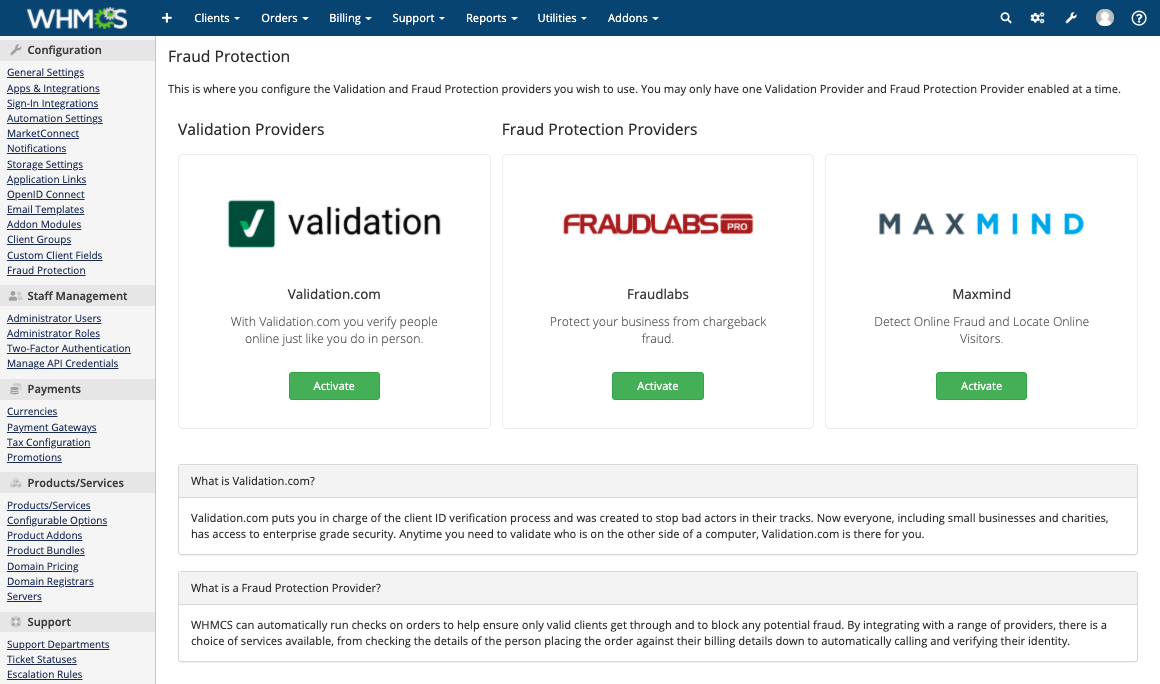The width and height of the screenshot is (1160, 684).
Task: Open Two-Factor Authentication link
Action: pos(69,348)
